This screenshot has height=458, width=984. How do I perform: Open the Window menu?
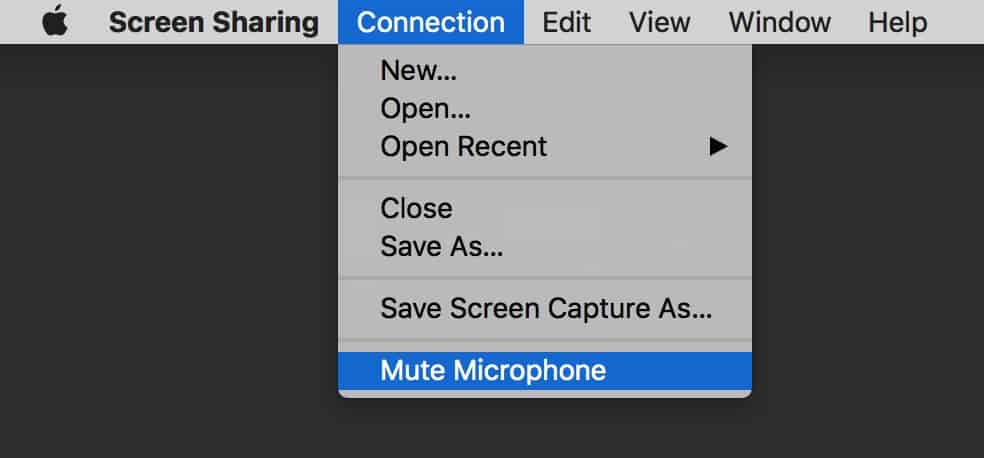pos(778,22)
